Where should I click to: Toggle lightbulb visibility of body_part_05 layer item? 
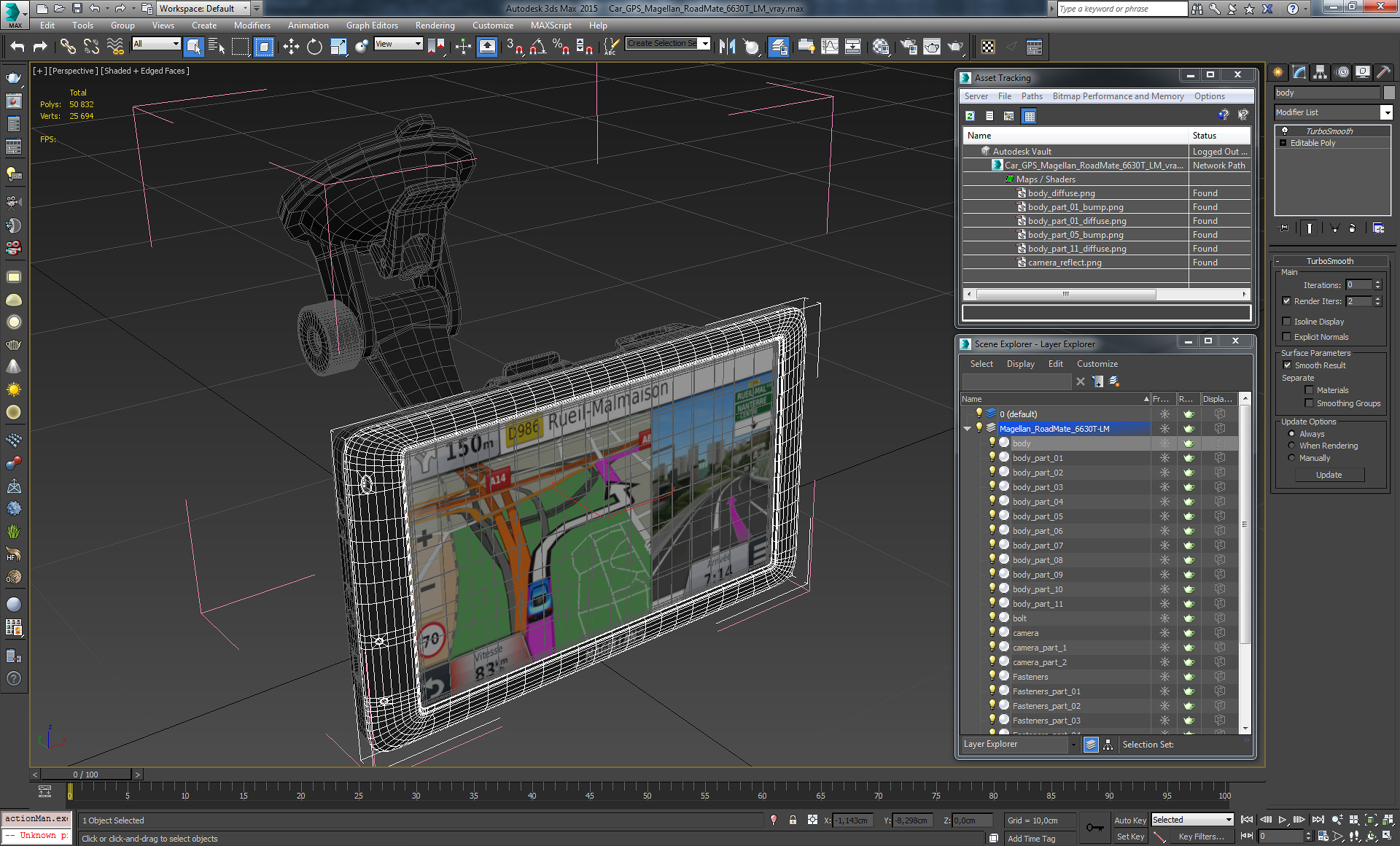click(x=992, y=516)
